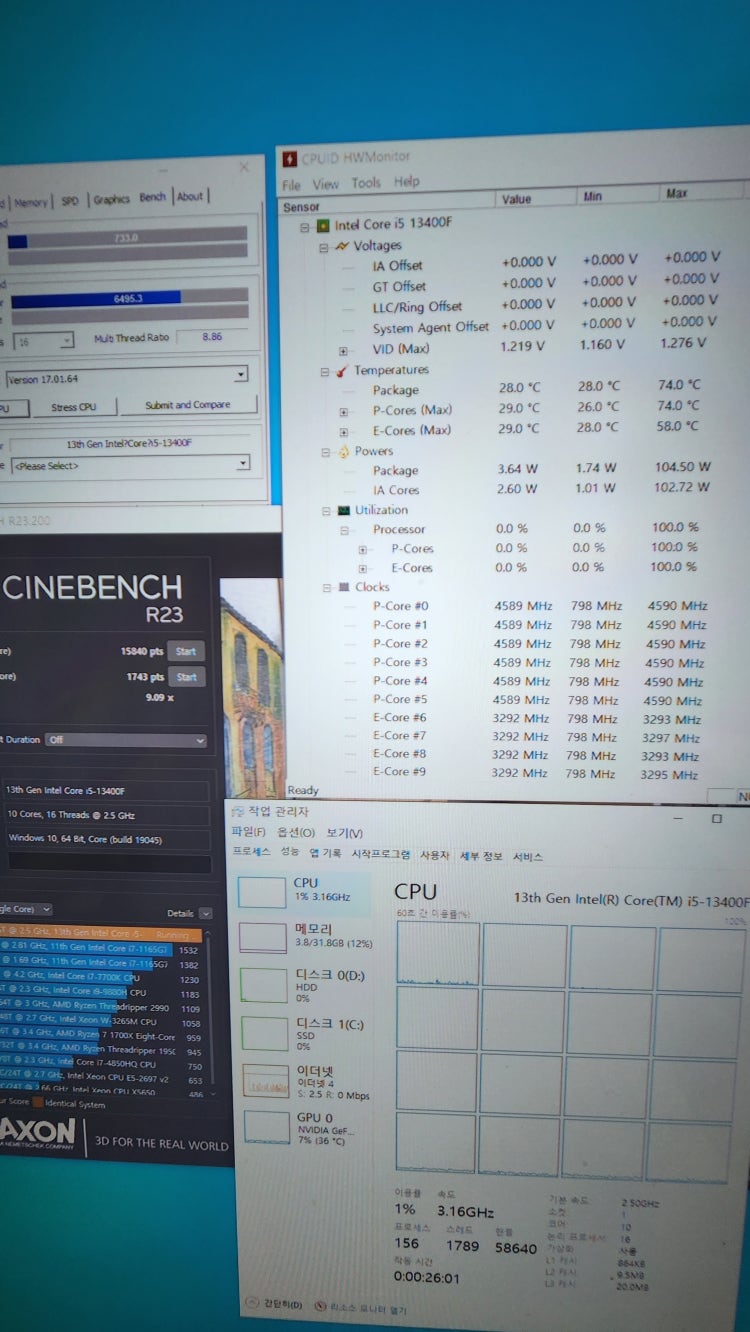Open the Single Core ranking dropdown in Cinebench
Viewport: 750px width, 1332px height.
coord(26,909)
